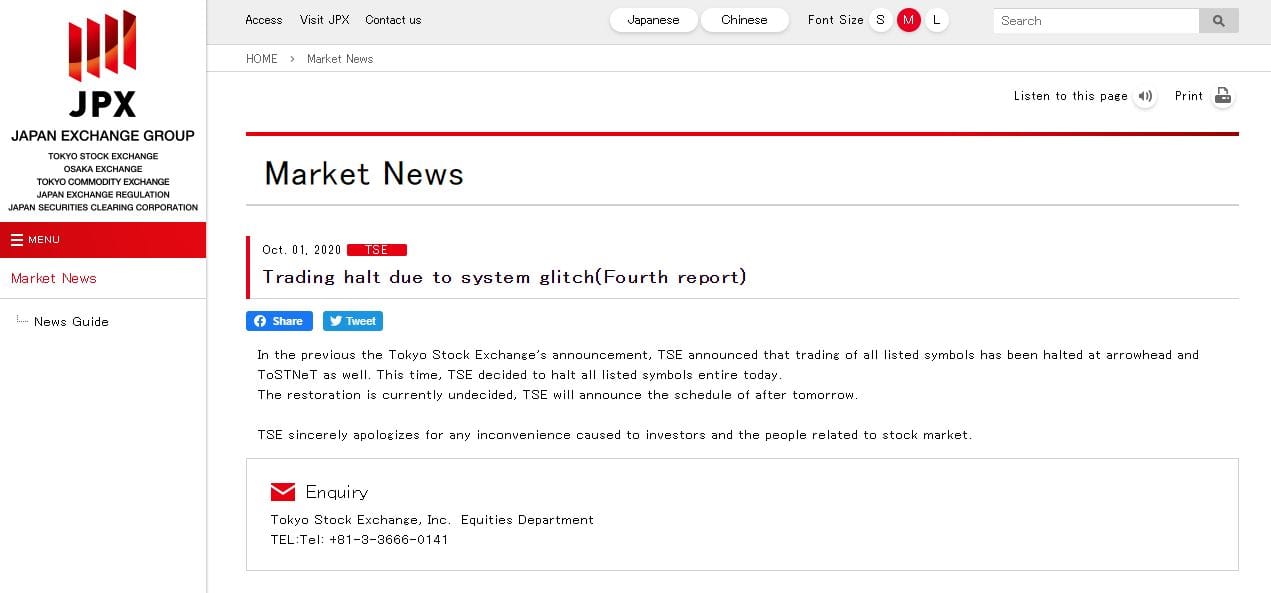
Task: Open the hamburger MENU bar
Action: [x=103, y=240]
